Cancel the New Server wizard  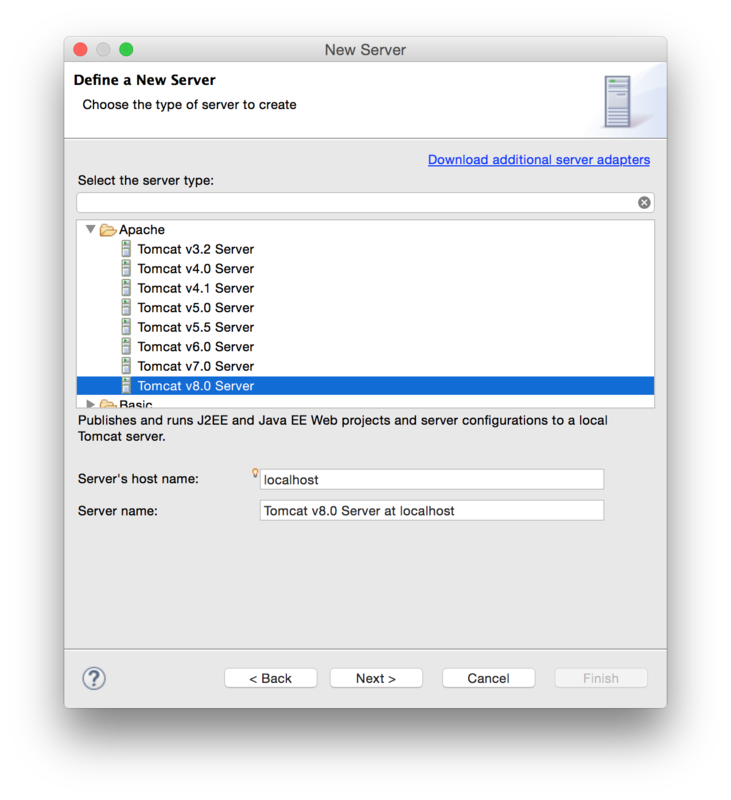(x=488, y=678)
